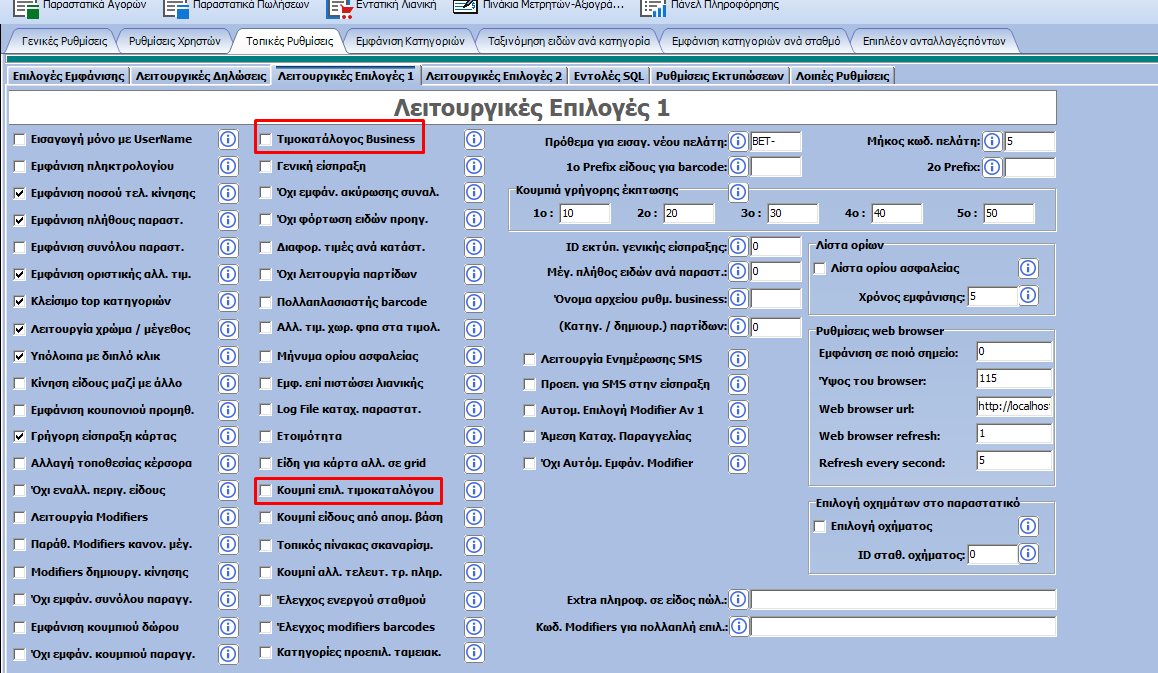Image resolution: width=1158 pixels, height=673 pixels.
Task: Enable Γενική είσπραξη checkbox
Action: 265,166
